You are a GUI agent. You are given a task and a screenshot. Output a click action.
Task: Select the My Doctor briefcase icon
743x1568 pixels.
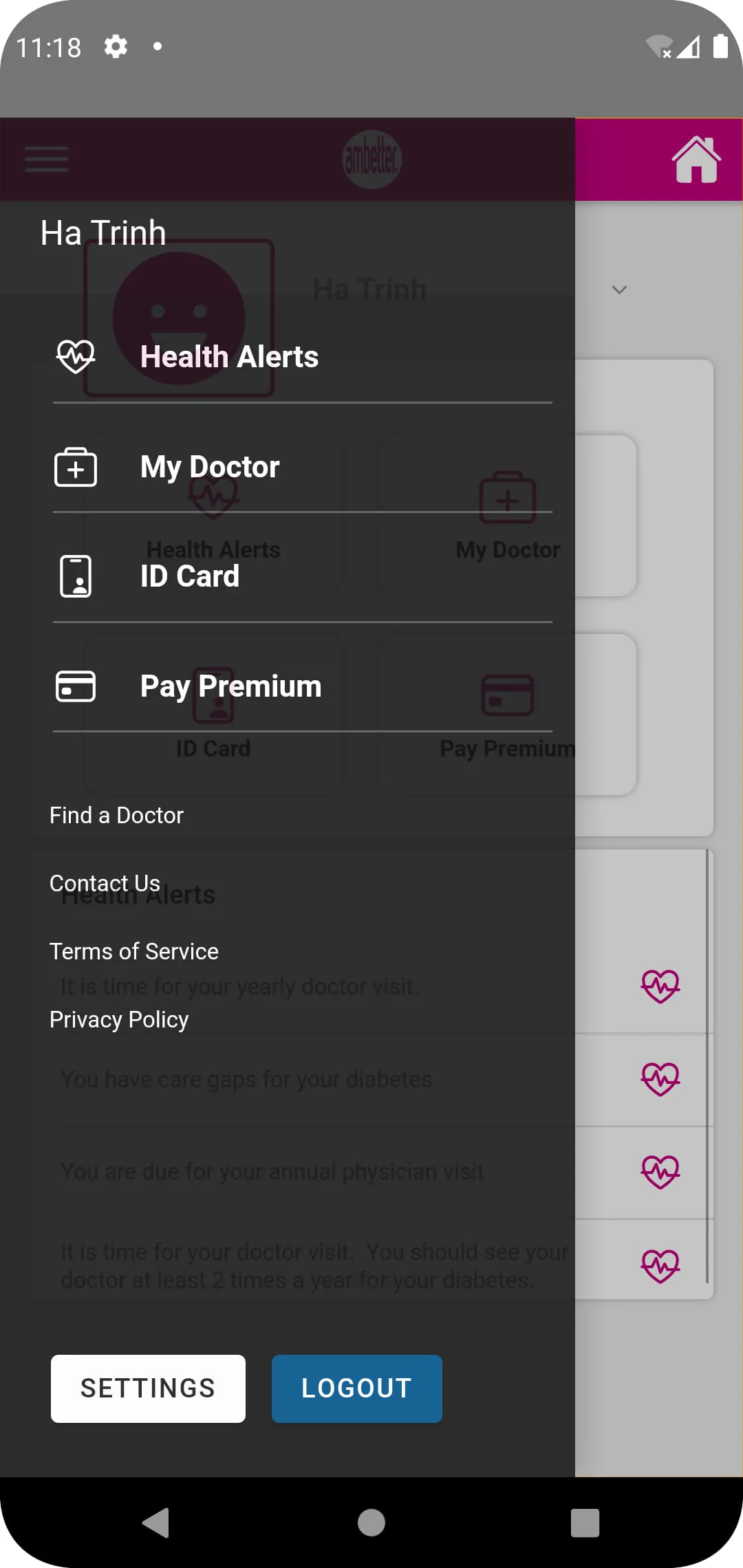click(76, 467)
